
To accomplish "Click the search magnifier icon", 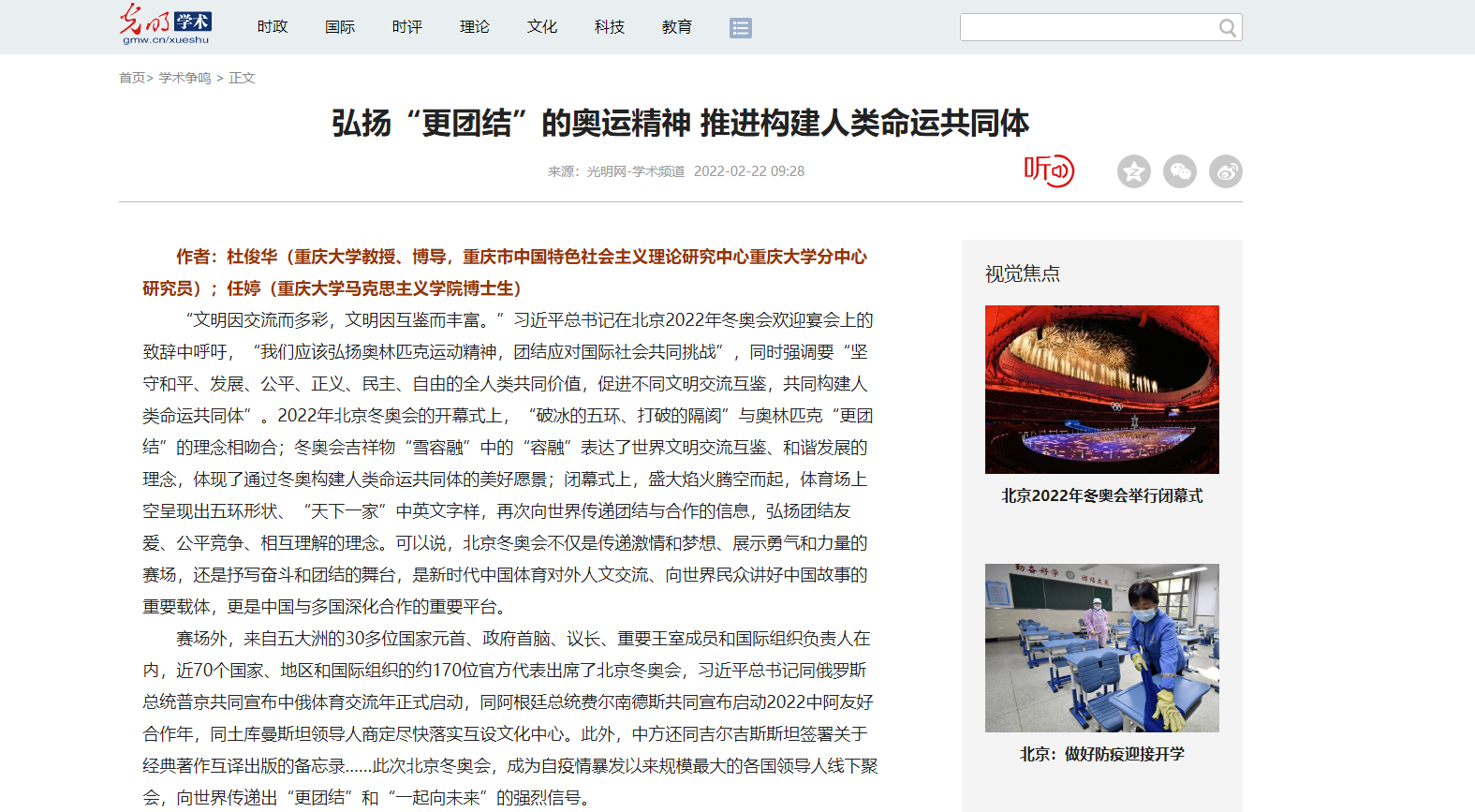I will coord(1227,28).
